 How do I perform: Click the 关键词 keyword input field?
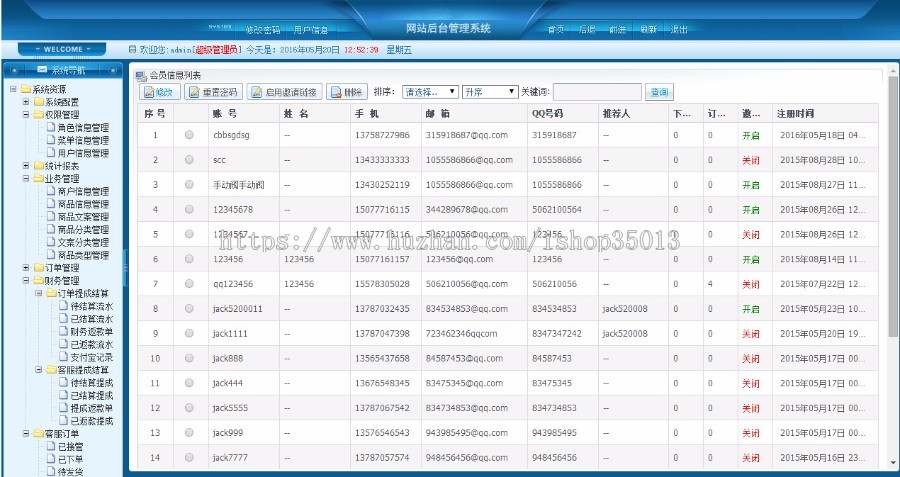pos(597,92)
